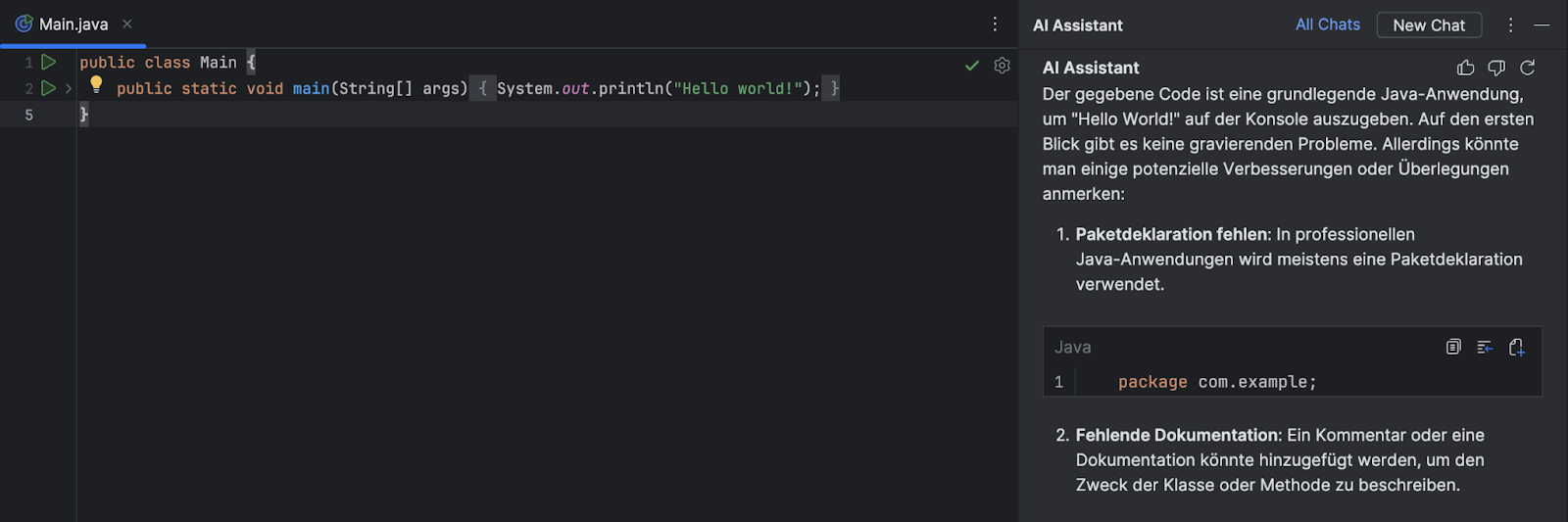The image size is (1568, 522).
Task: Open AI Assistant panel options menu
Action: coord(1510,24)
